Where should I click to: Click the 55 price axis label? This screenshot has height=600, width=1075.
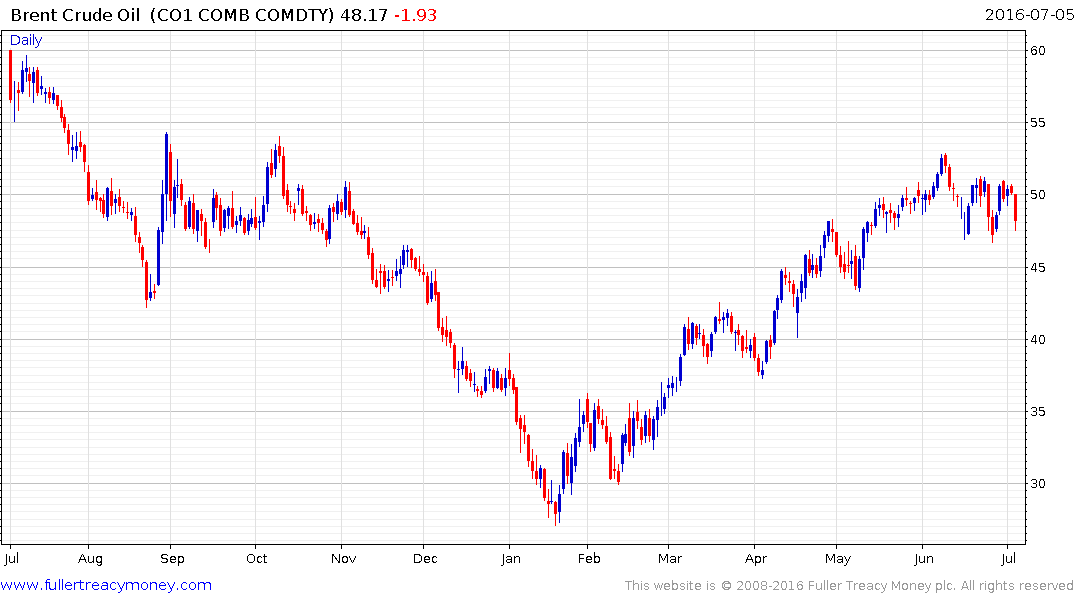click(1037, 123)
